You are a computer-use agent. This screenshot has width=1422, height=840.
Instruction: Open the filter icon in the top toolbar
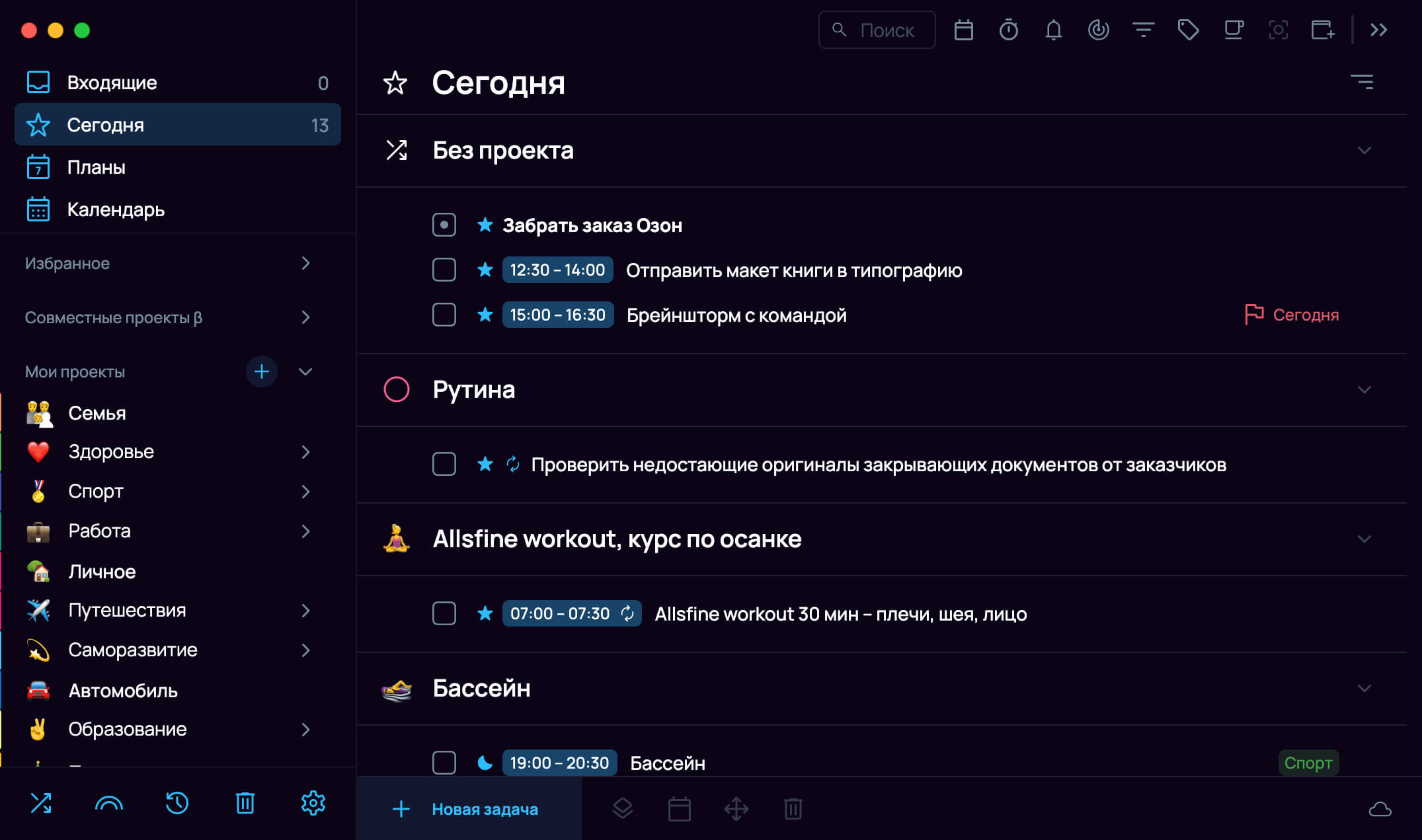[1143, 30]
